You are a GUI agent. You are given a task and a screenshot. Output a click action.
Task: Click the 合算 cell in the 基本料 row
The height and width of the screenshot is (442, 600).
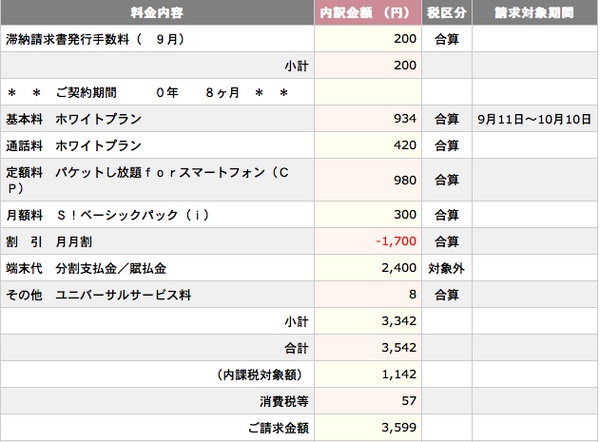447,119
